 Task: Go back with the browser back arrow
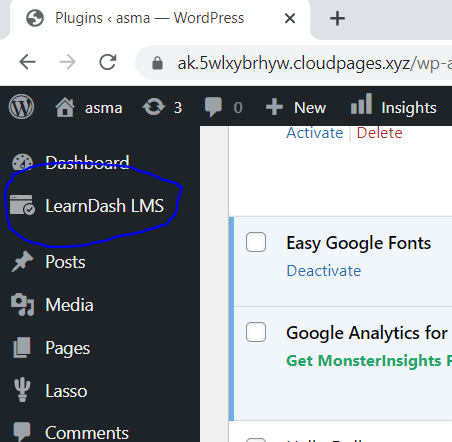(x=27, y=62)
